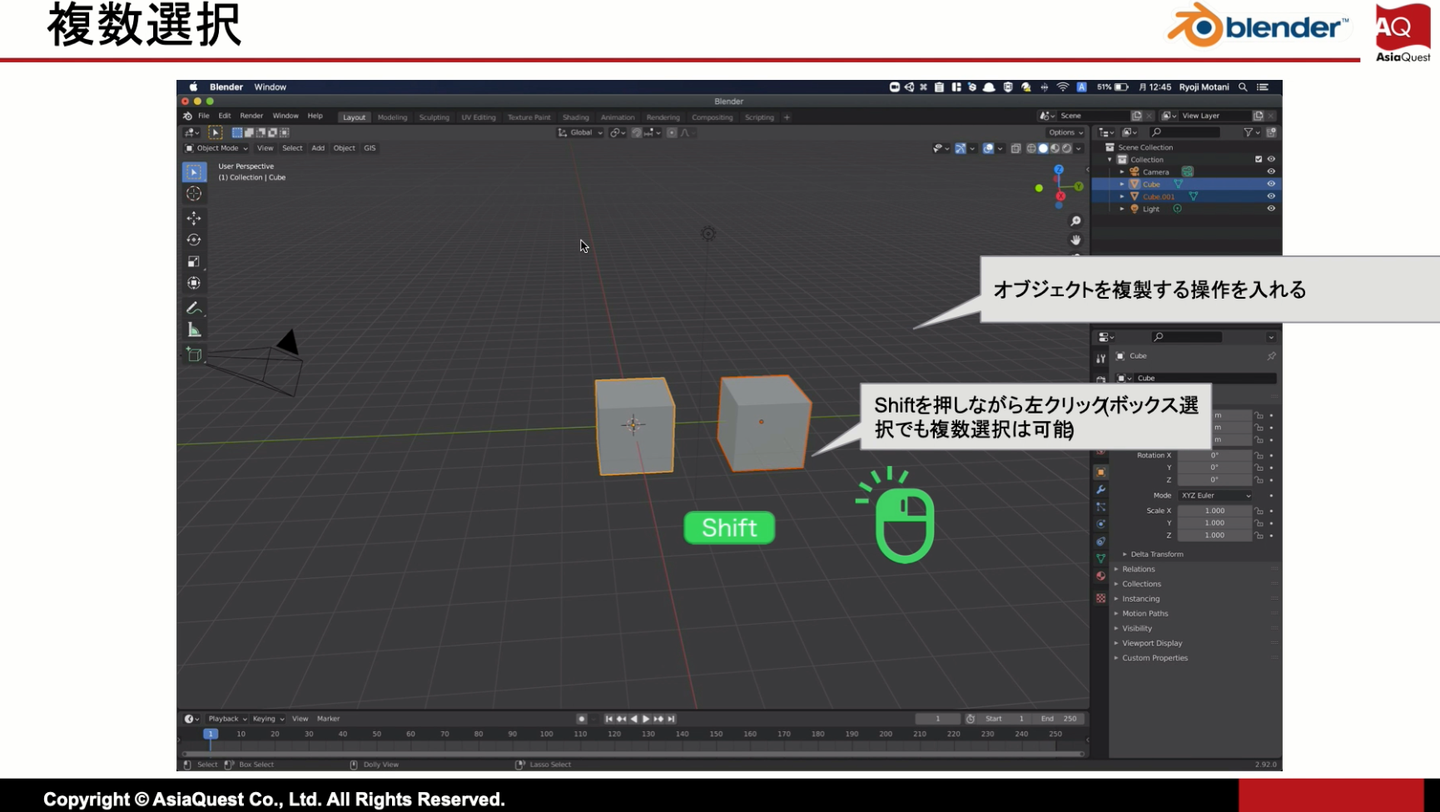Expand the Relations panel
Image resolution: width=1440 pixels, height=812 pixels.
(1138, 569)
